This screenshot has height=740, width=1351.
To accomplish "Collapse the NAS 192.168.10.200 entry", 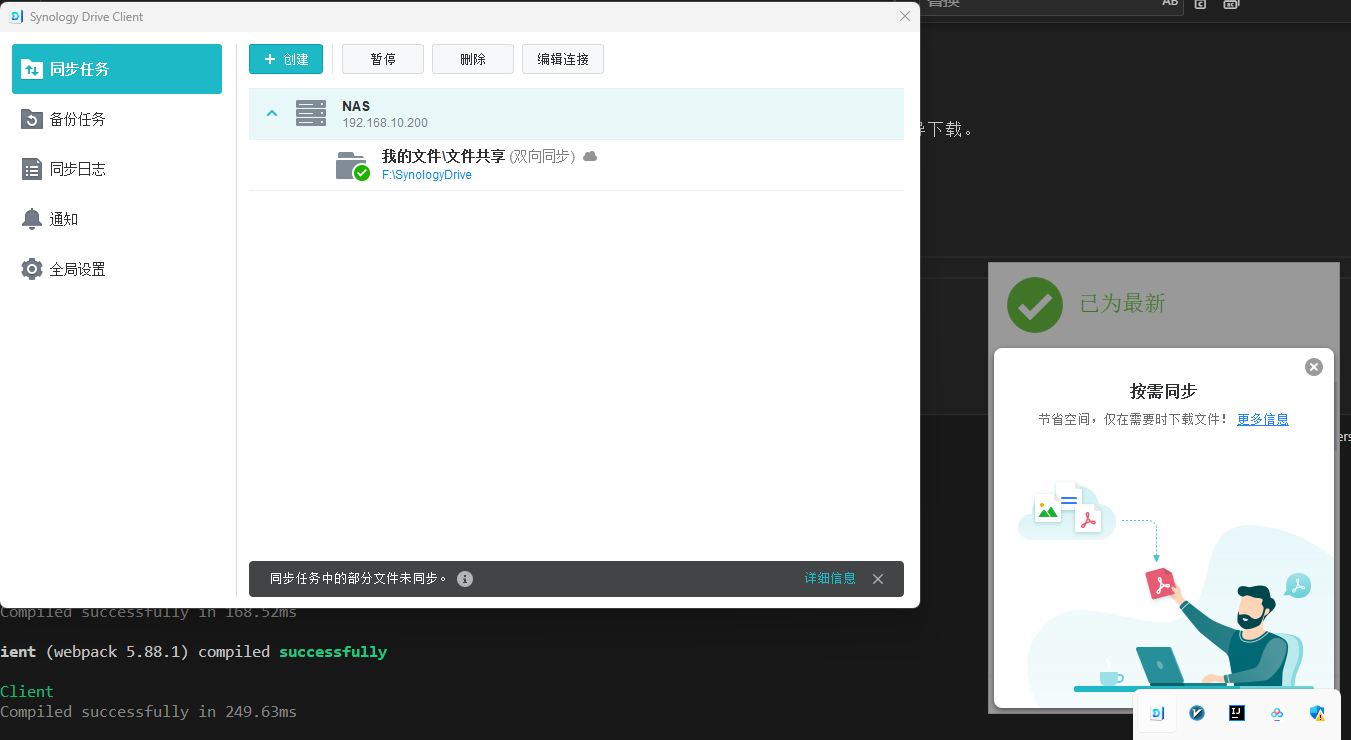I will click(x=271, y=113).
